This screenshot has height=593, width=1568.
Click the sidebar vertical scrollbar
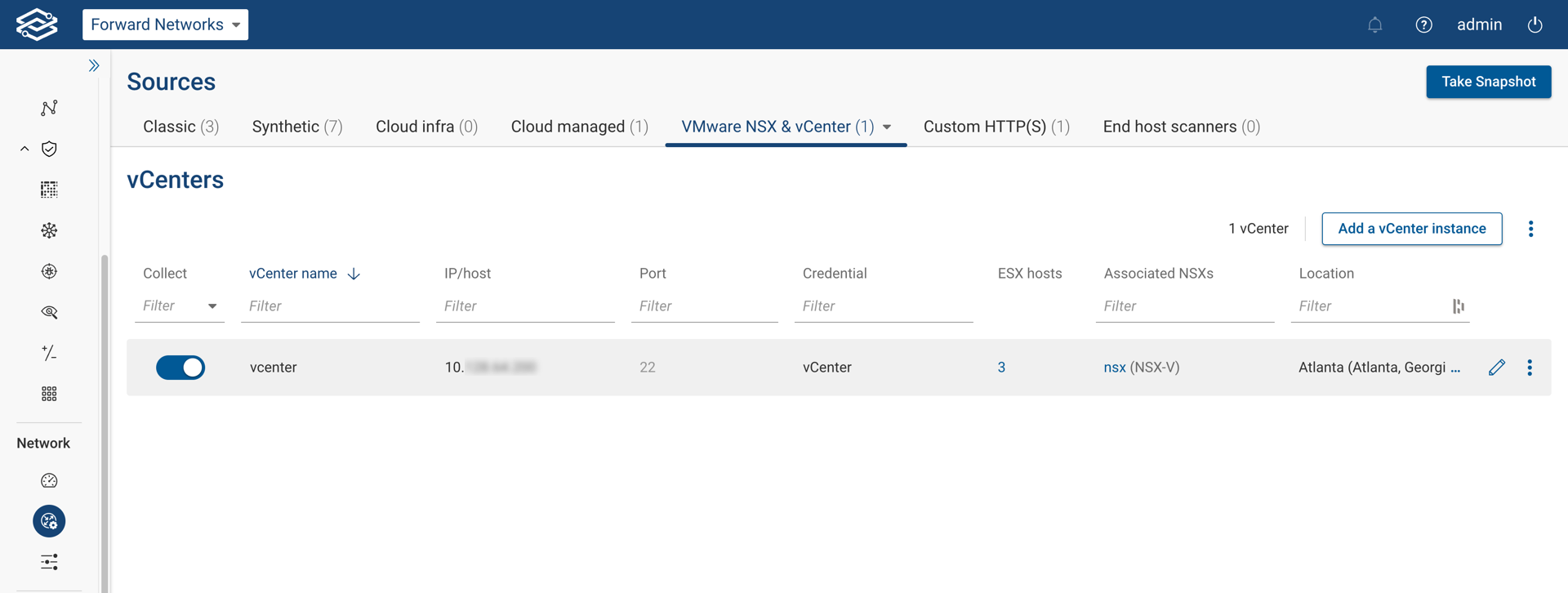point(105,423)
